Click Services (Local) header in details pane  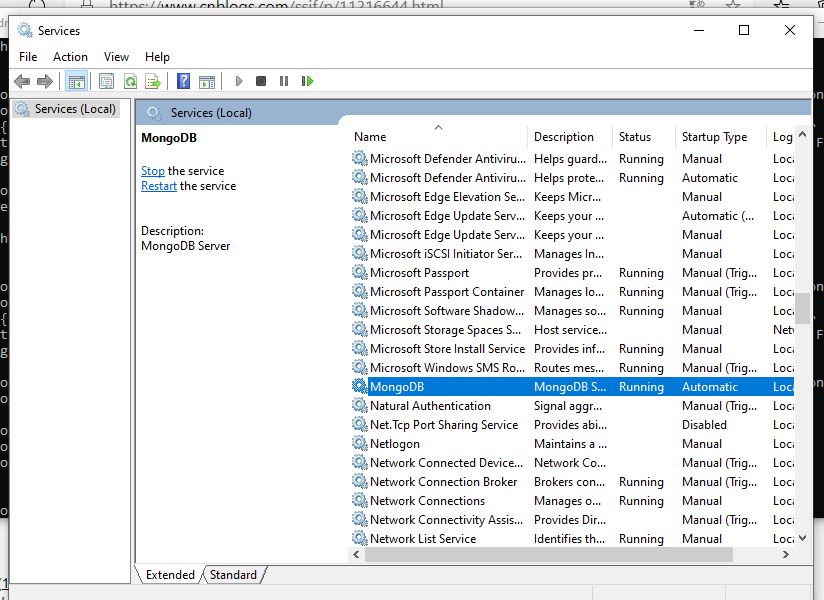211,113
